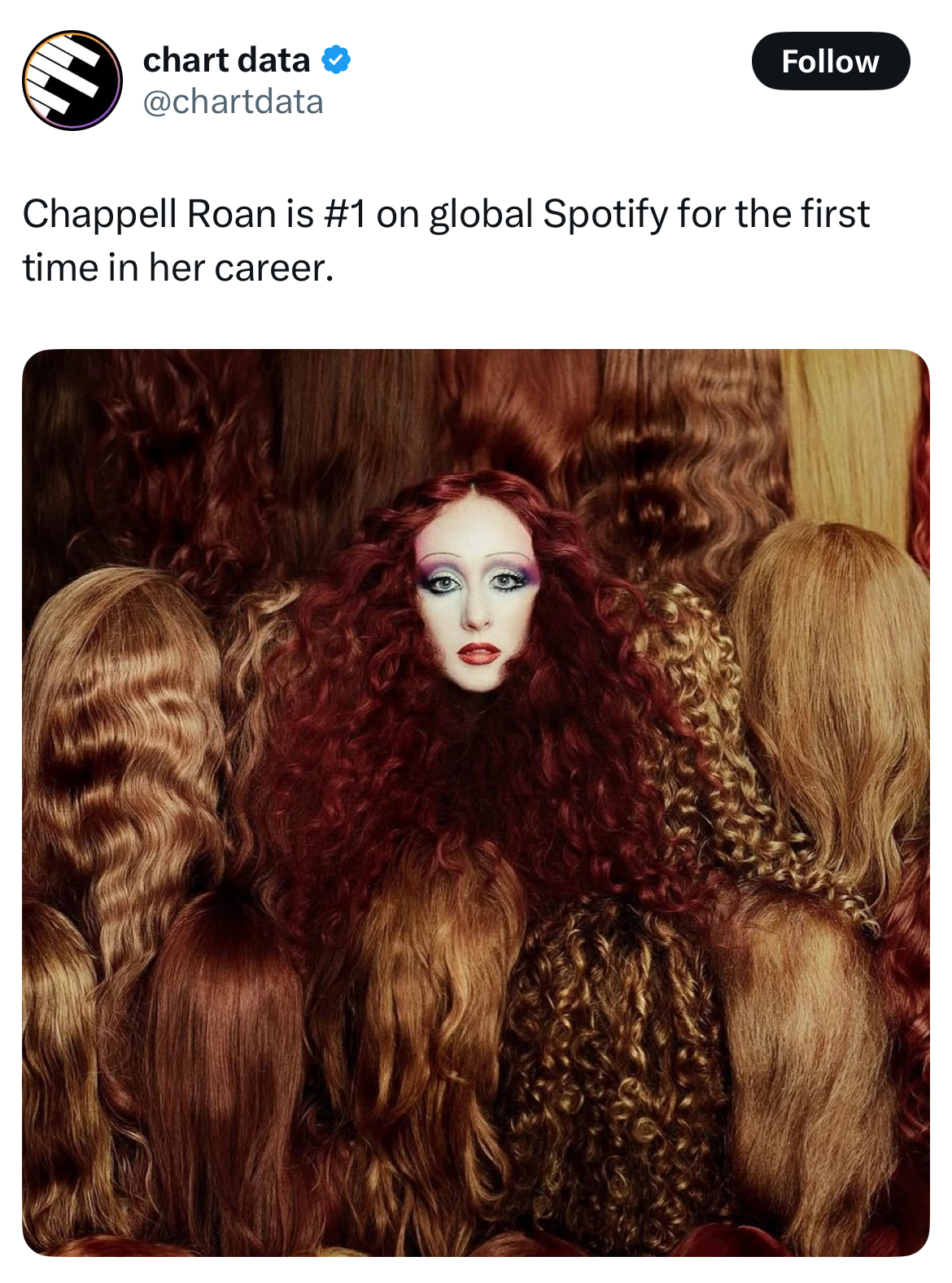Viewport: 952px width, 1283px height.
Task: Click the words Chappell Roan in the tweet
Action: coord(150,215)
